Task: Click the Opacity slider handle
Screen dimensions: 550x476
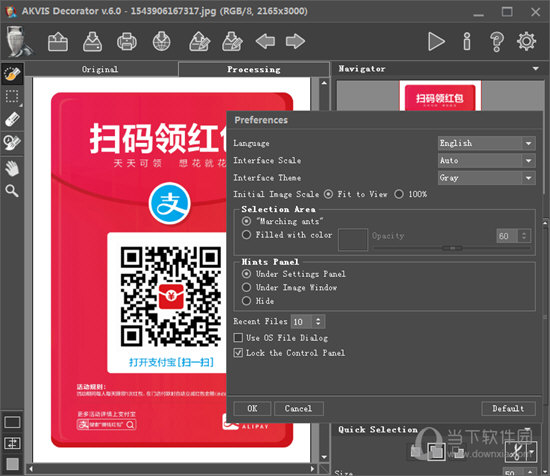Action: pos(452,248)
